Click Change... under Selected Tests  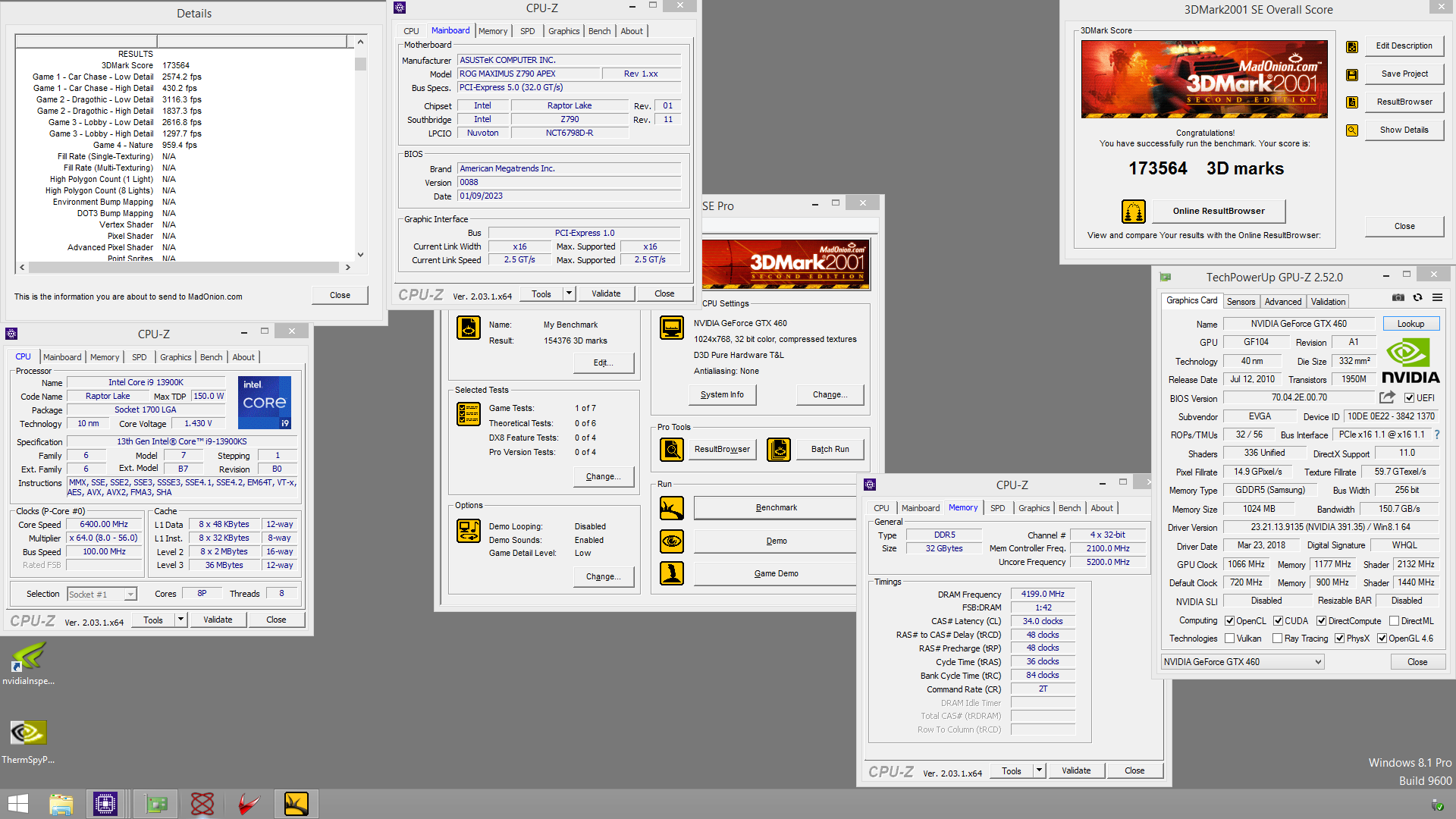(604, 476)
